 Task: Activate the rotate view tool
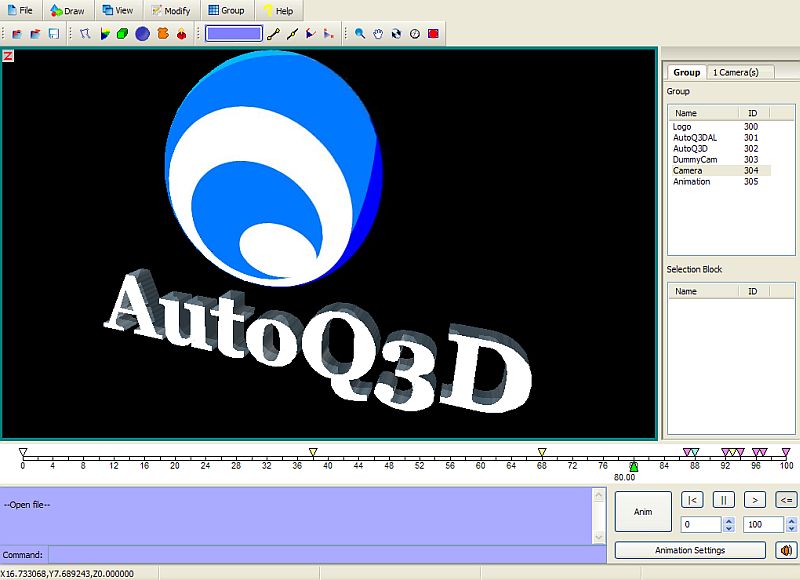(396, 34)
